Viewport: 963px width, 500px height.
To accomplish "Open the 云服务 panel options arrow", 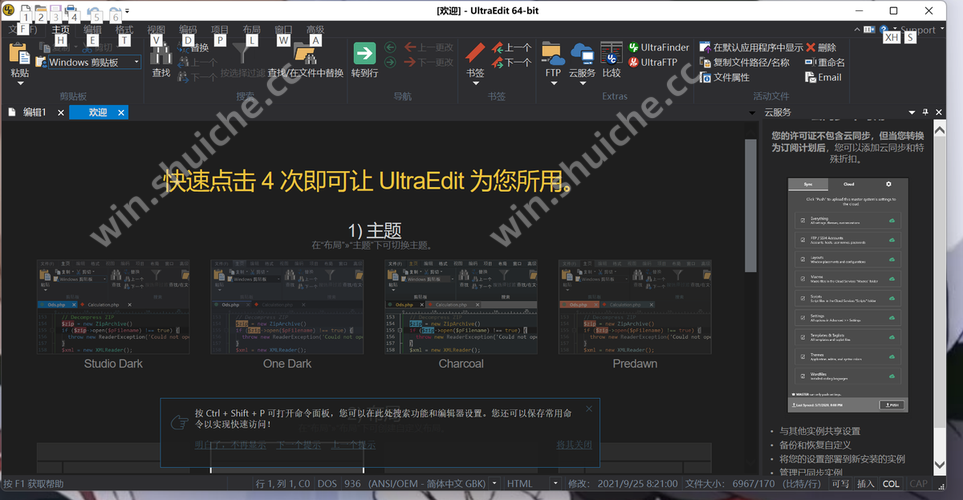I will click(x=912, y=112).
